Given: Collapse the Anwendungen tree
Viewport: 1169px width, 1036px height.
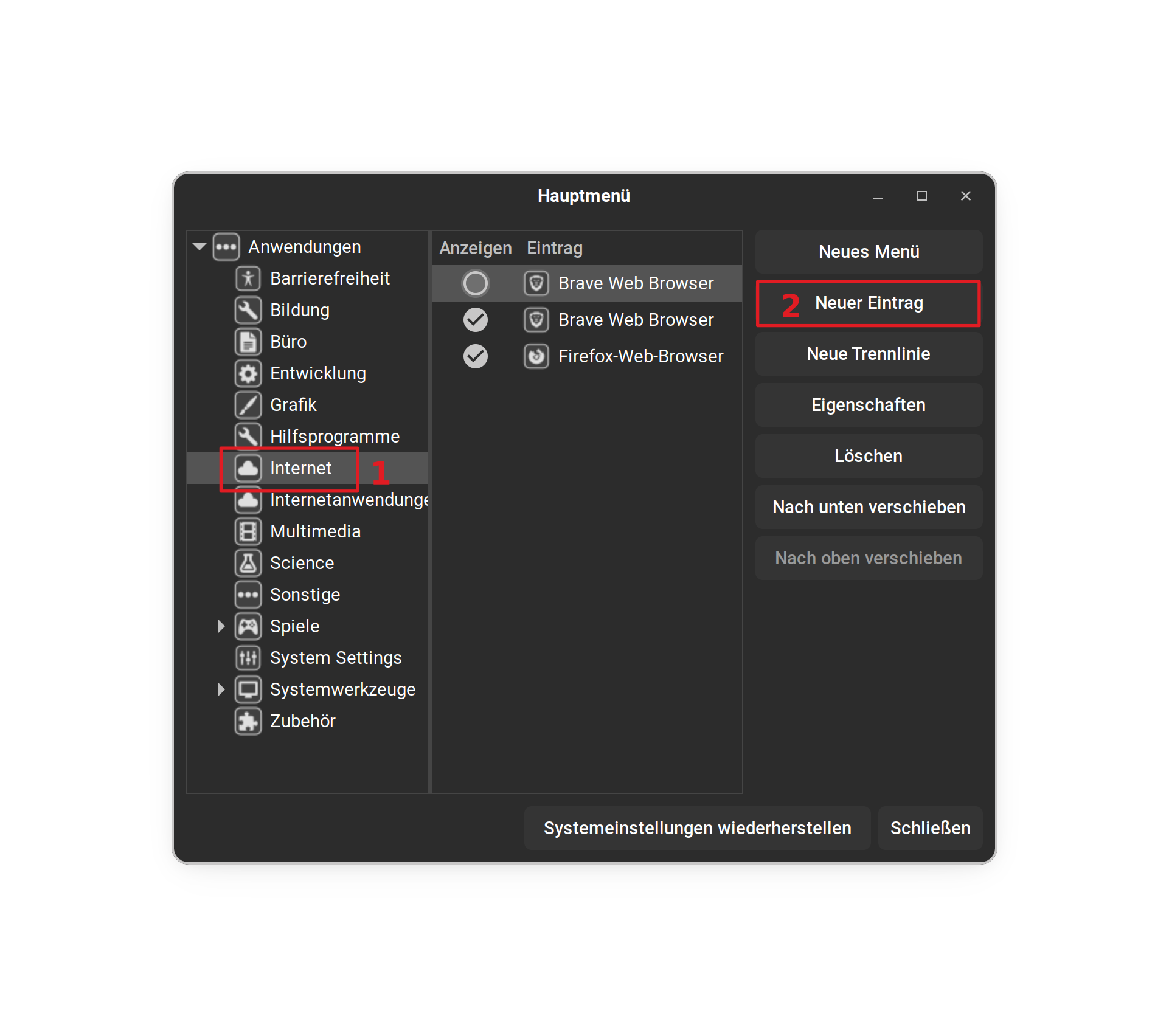Looking at the screenshot, I should (x=199, y=247).
